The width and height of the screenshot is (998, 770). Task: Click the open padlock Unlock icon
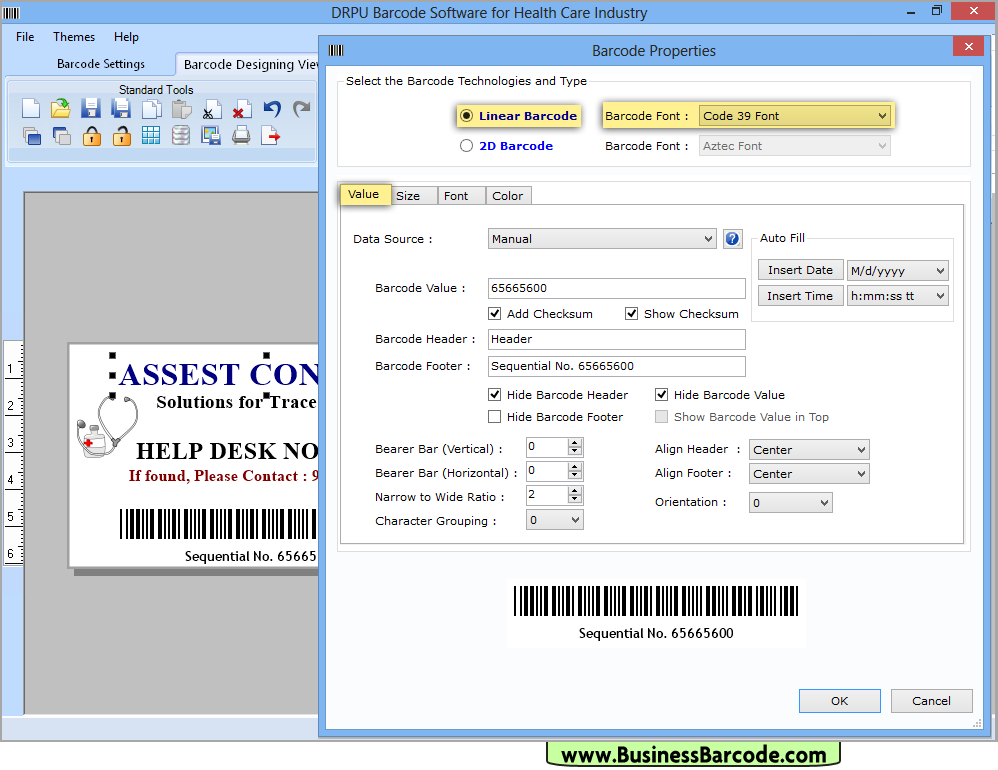122,136
